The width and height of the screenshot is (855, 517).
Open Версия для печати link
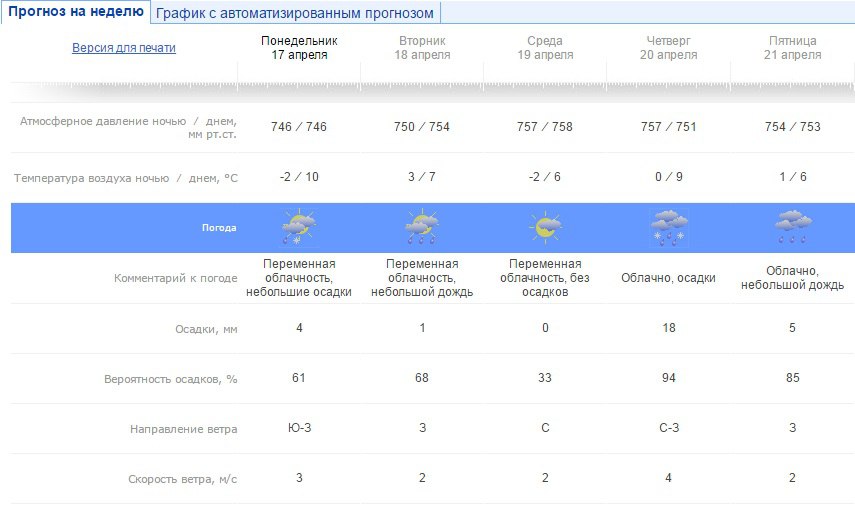[x=124, y=47]
